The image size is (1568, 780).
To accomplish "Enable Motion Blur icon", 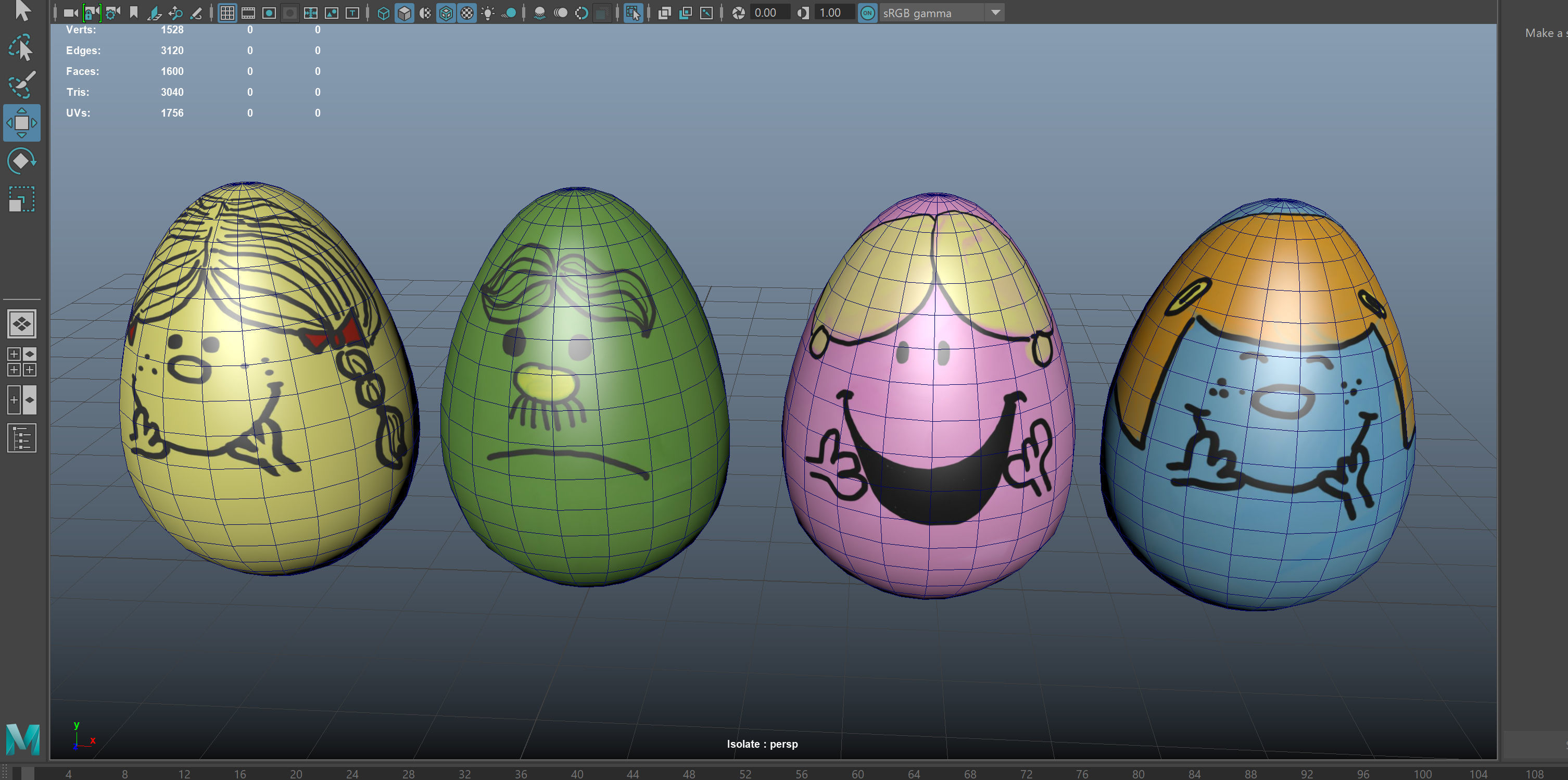I will coord(561,13).
